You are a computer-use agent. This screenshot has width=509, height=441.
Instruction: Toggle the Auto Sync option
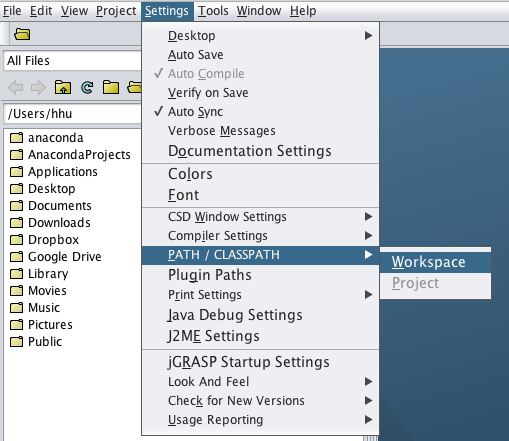(x=260, y=112)
